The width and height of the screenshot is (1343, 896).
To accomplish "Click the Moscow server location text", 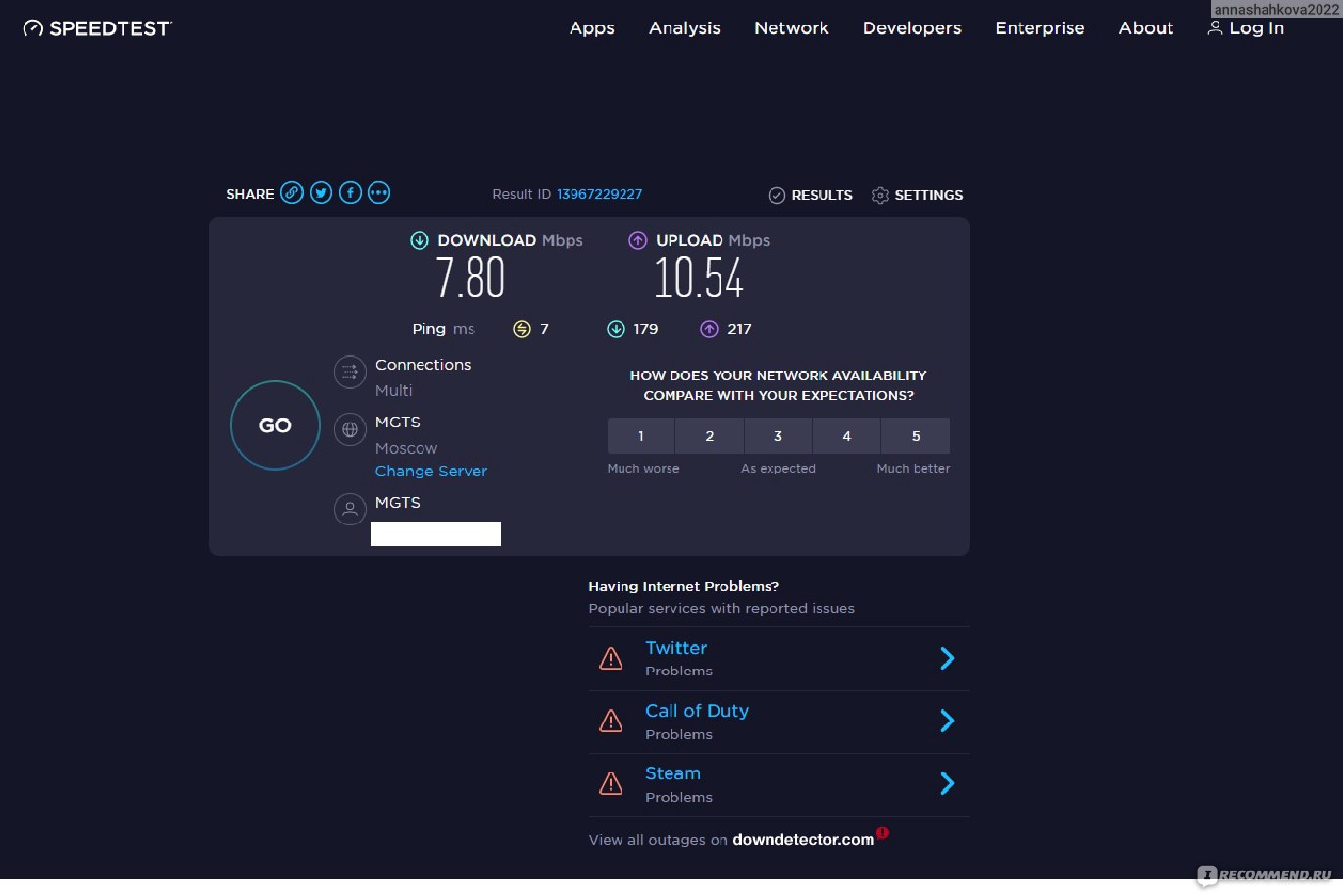I will coord(406,448).
